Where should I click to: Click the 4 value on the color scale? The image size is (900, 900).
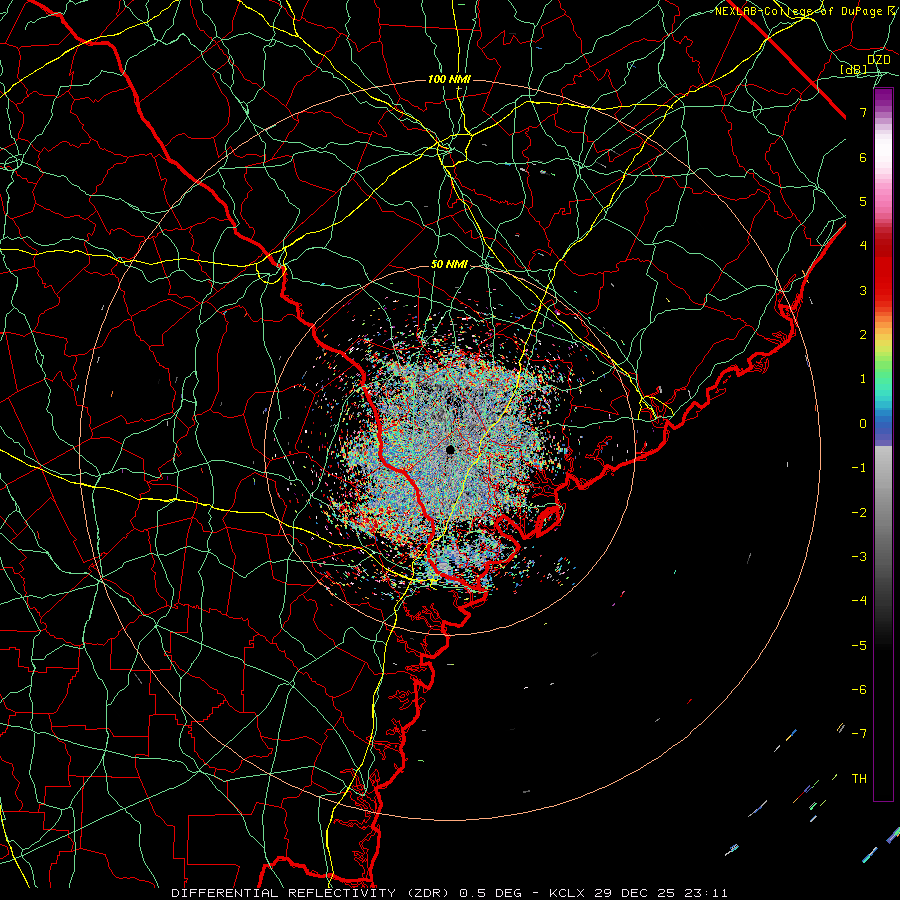tap(863, 246)
